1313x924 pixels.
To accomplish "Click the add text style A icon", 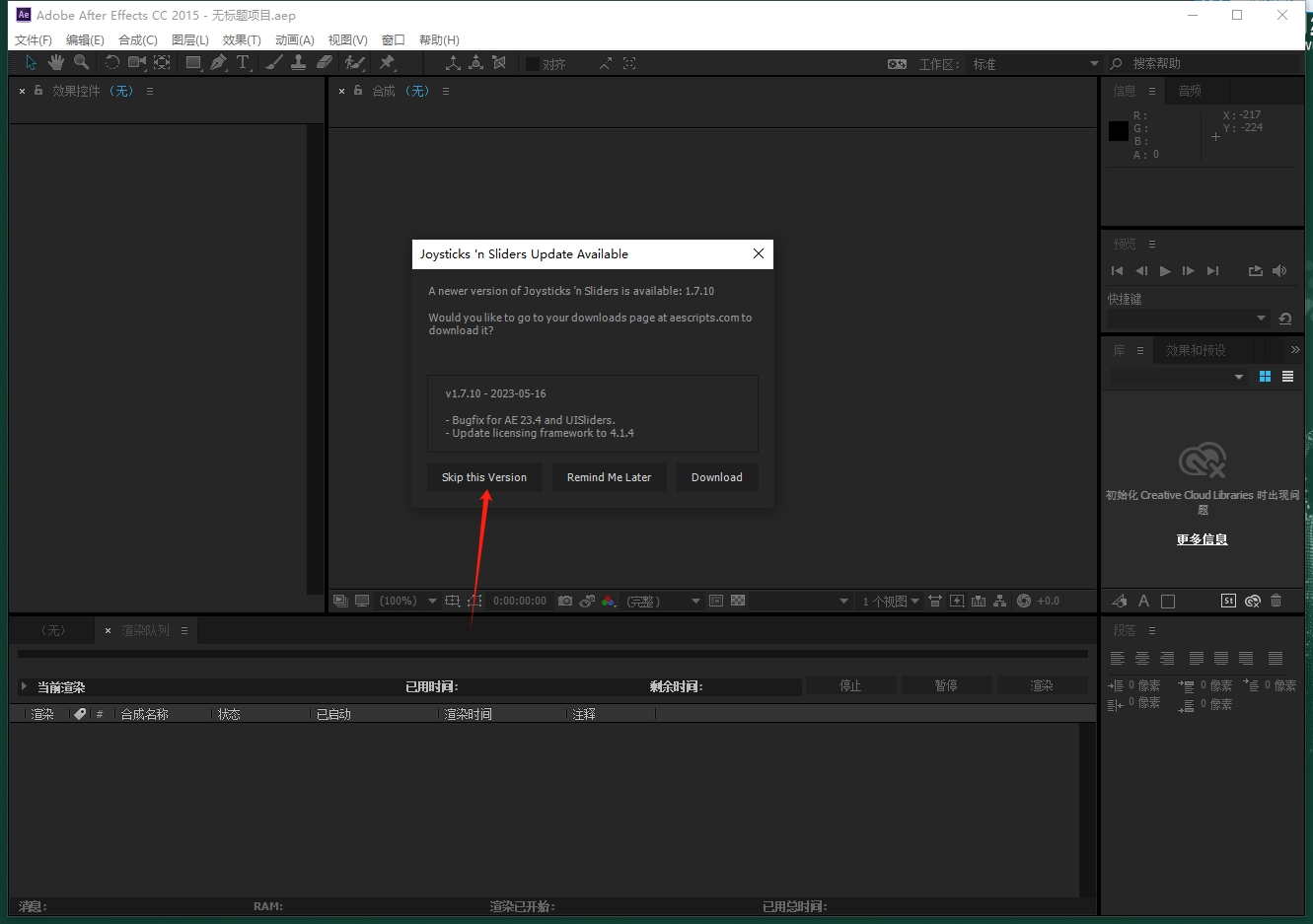I will (1143, 601).
